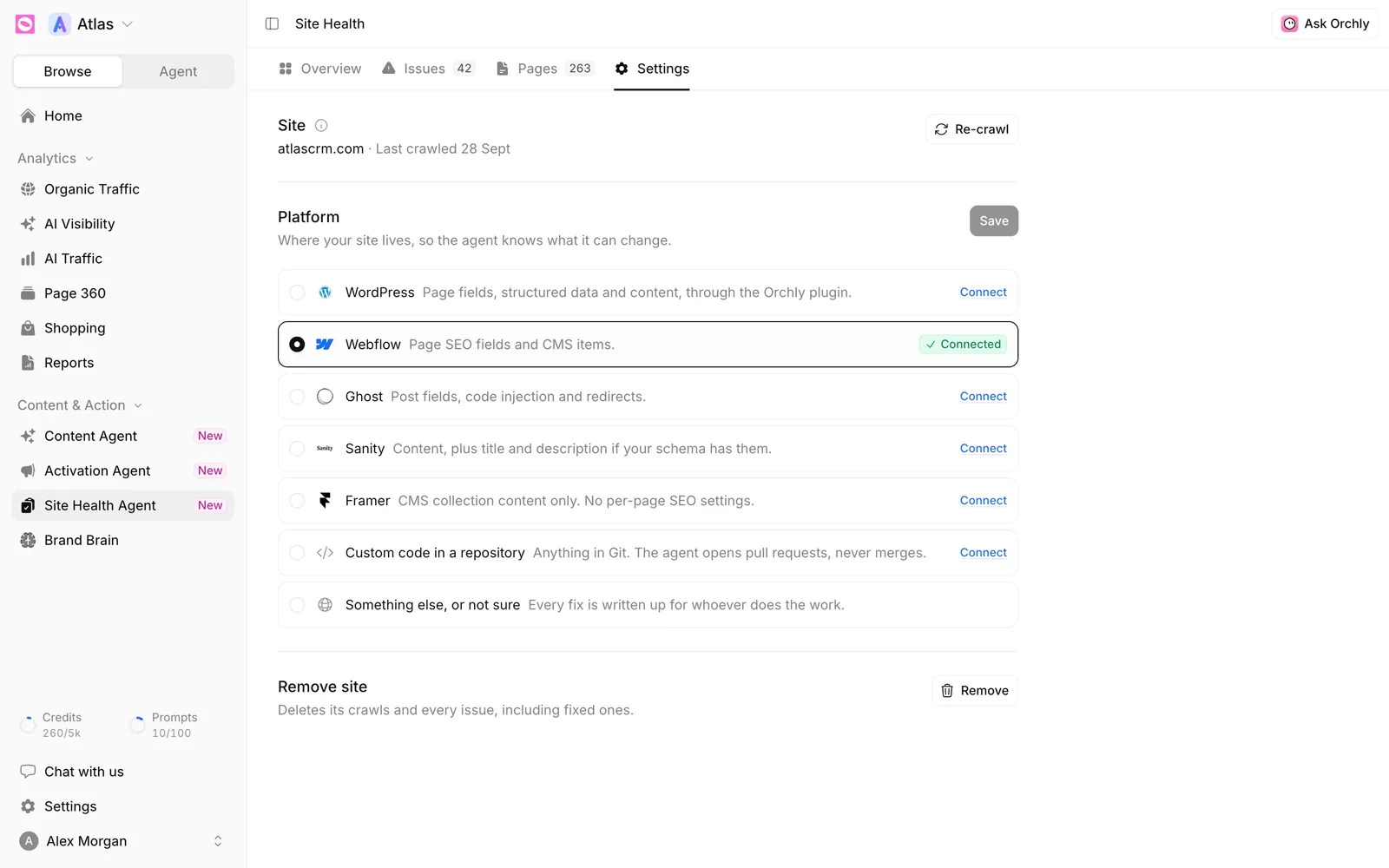
Task: Click the Orchly logo icon
Action: [25, 24]
